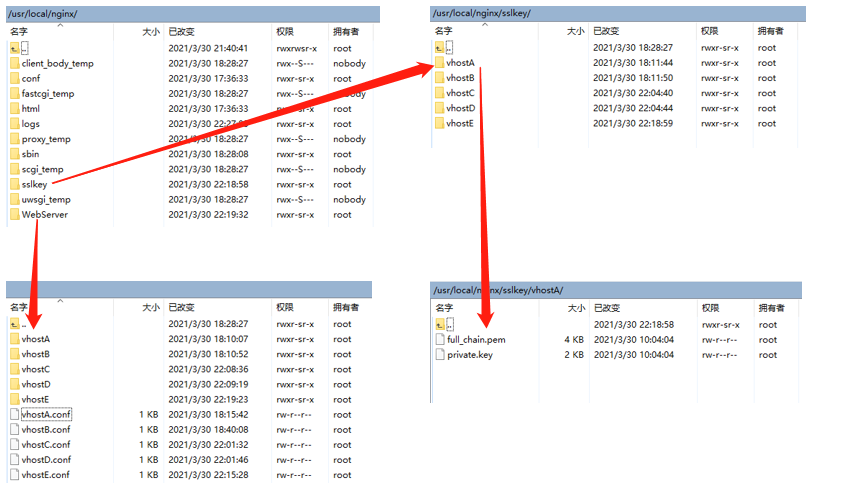Viewport: 850px width, 498px height.
Task: Select the uwsgi_temp folder icon
Action: (x=15, y=199)
